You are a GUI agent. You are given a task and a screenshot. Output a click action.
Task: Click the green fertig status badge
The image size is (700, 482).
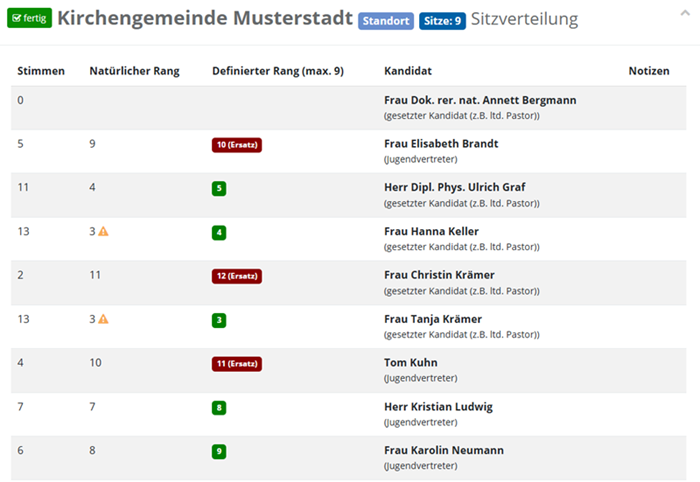[x=29, y=18]
